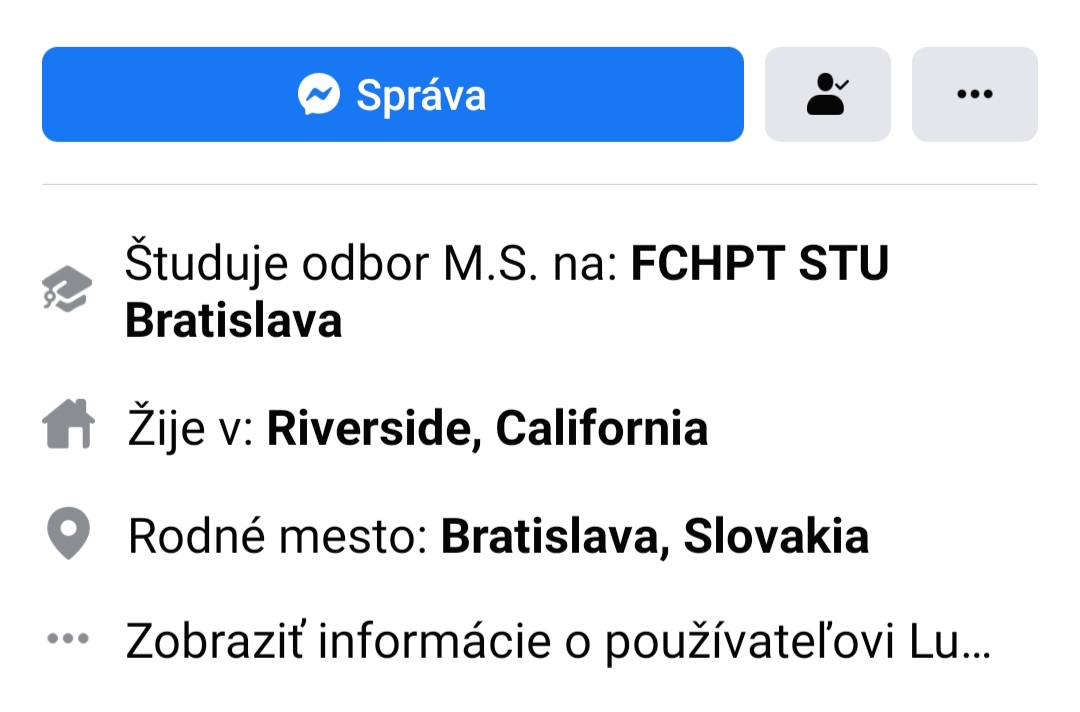This screenshot has height=712, width=1080.
Task: Tap the word Správa on the blue button
Action: coord(421,95)
